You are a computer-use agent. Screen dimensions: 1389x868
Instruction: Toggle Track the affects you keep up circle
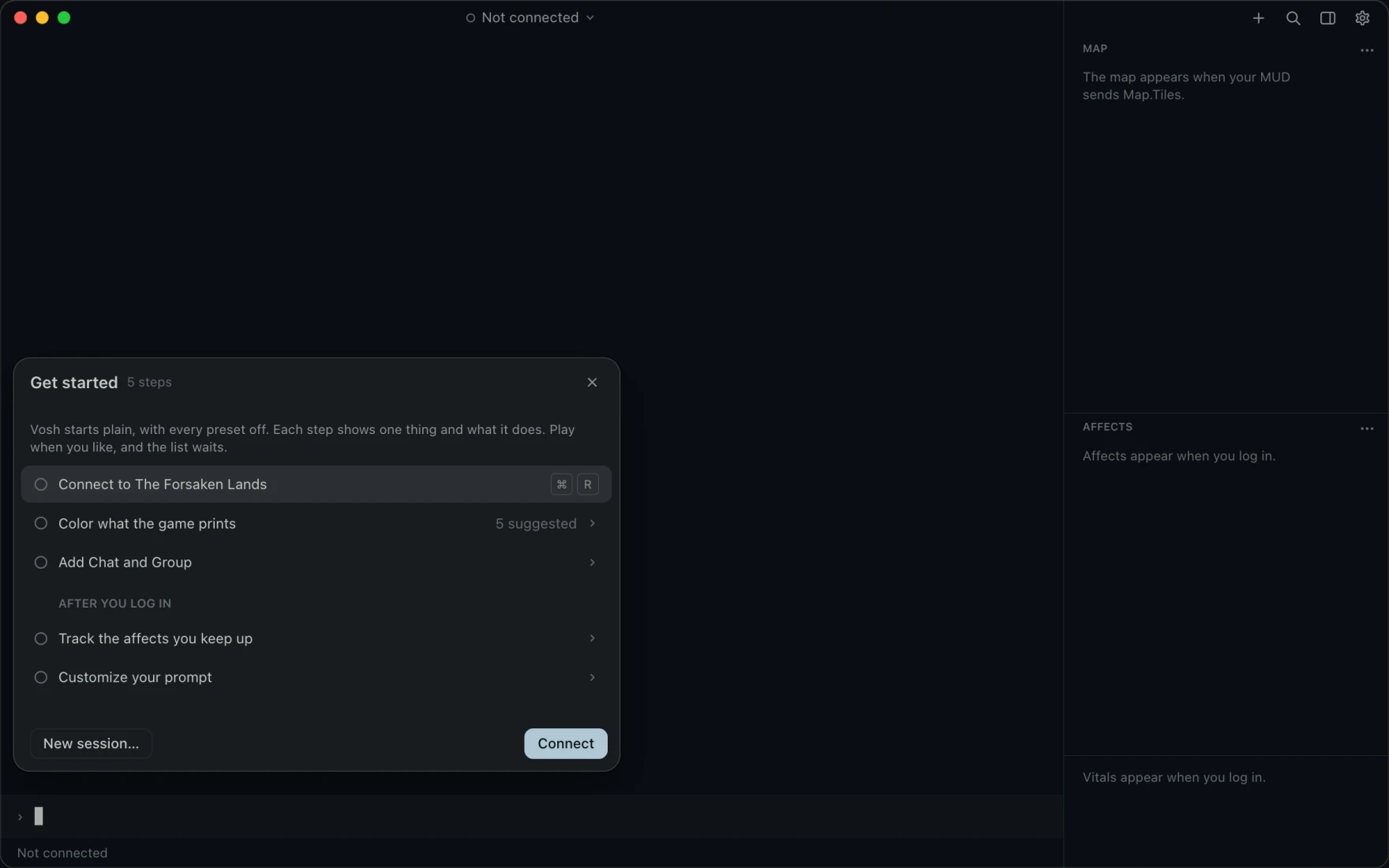point(41,638)
